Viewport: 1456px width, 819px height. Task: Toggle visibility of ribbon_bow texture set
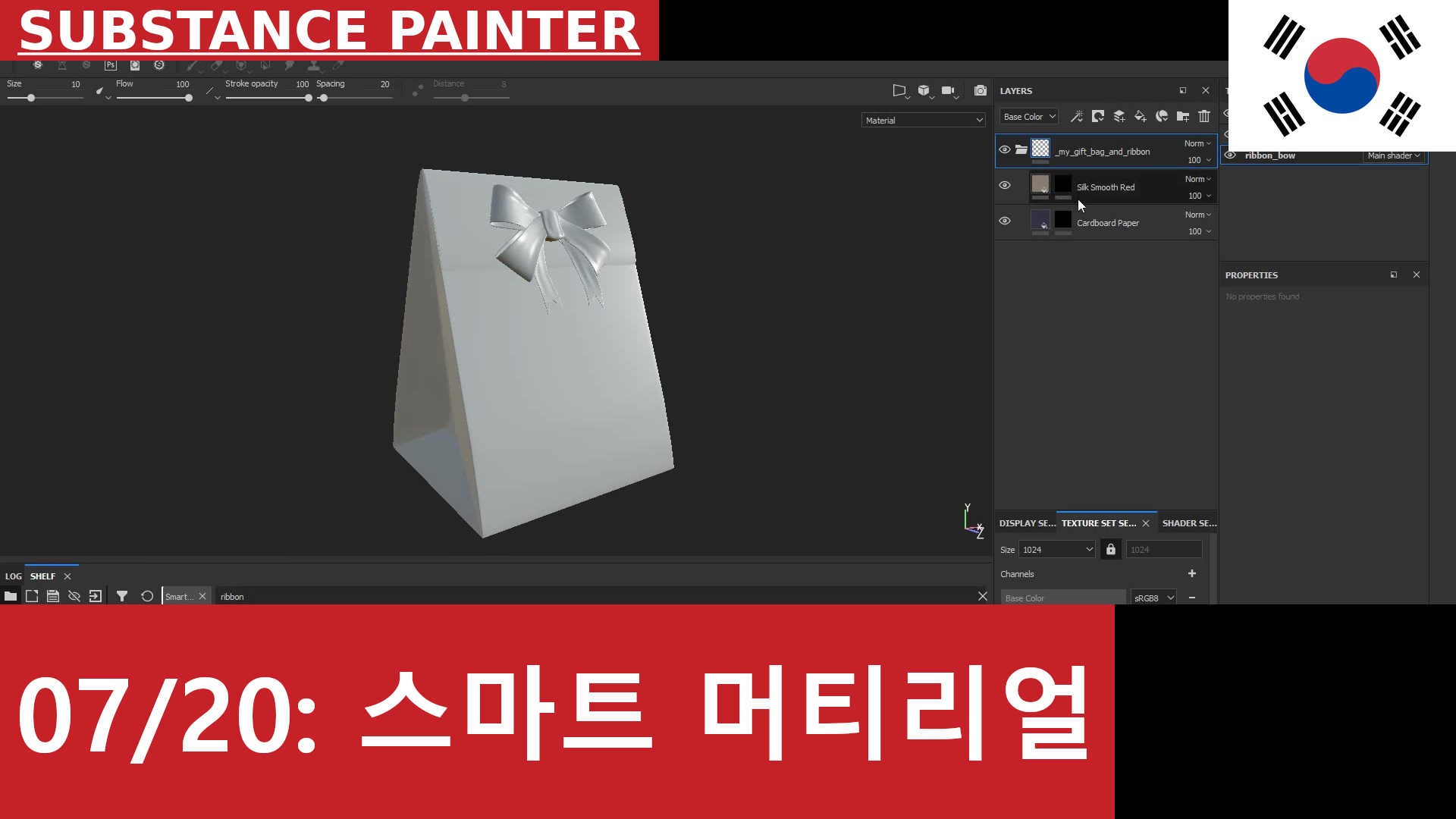pos(1231,155)
